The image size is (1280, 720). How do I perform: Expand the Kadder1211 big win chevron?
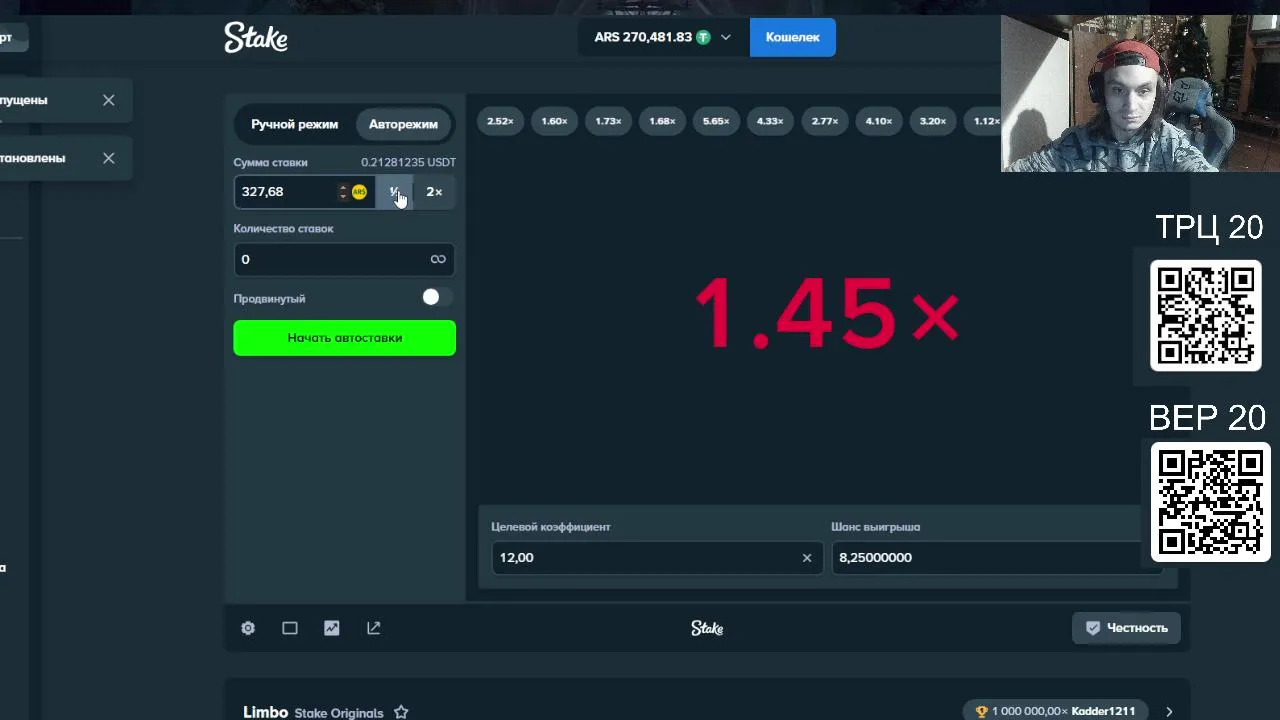1169,711
